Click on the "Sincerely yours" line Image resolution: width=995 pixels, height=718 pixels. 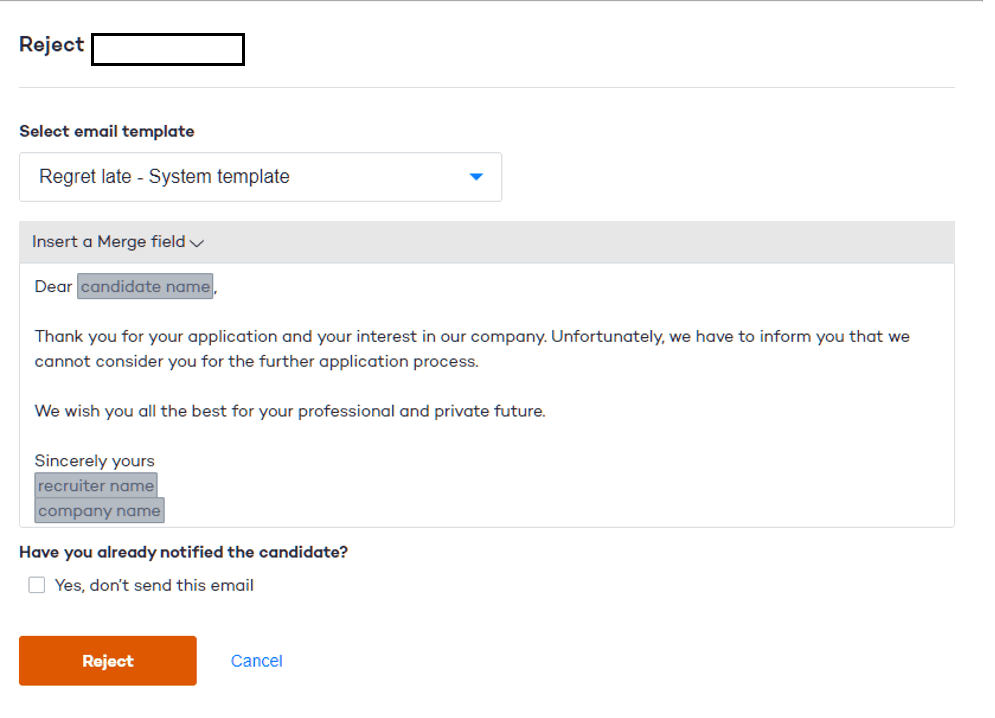point(95,461)
